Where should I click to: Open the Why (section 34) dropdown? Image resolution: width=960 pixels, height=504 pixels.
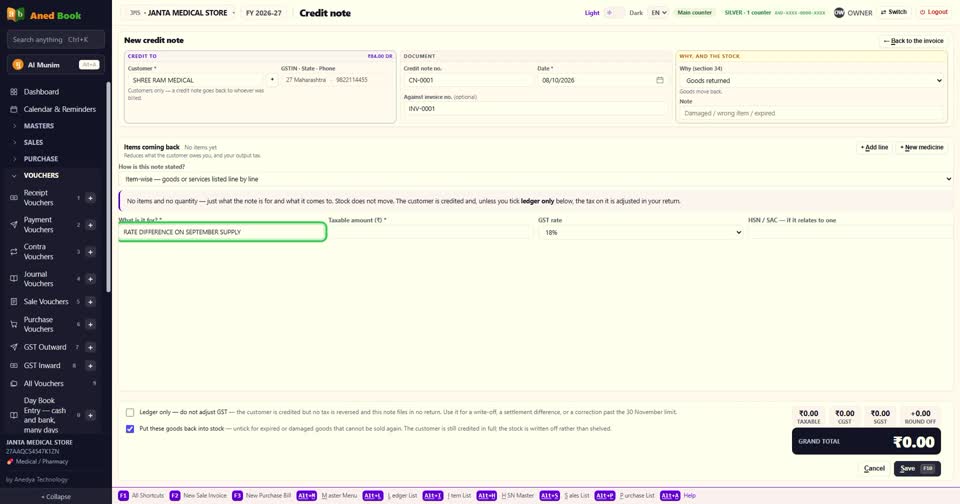811,80
